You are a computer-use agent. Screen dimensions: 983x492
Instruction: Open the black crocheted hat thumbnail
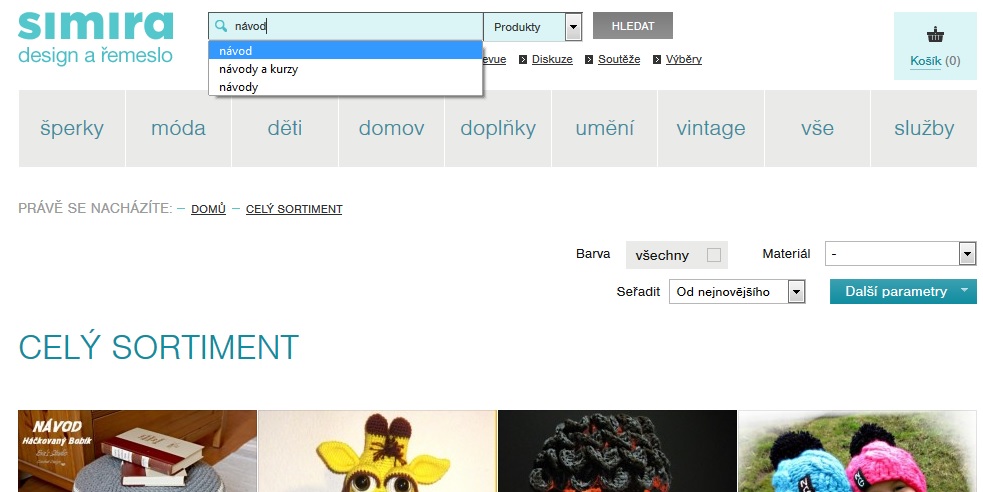coord(618,451)
